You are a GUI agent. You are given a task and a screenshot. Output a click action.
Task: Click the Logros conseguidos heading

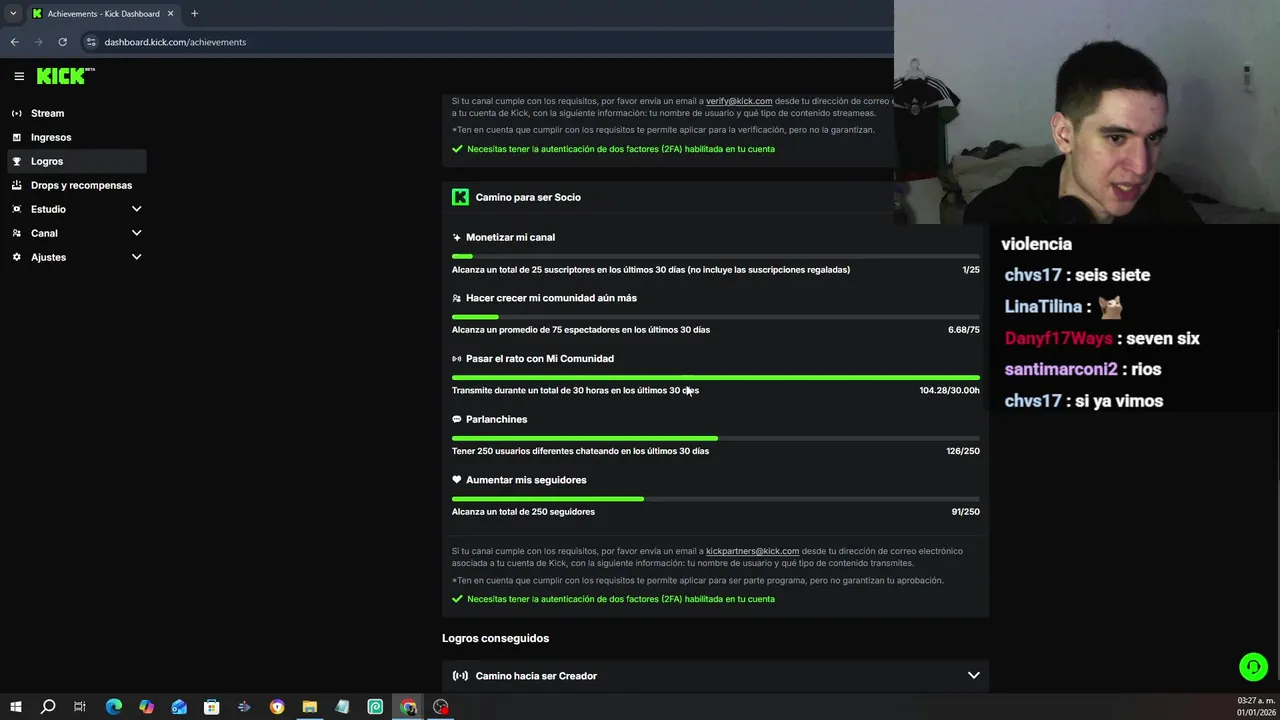[x=495, y=638]
